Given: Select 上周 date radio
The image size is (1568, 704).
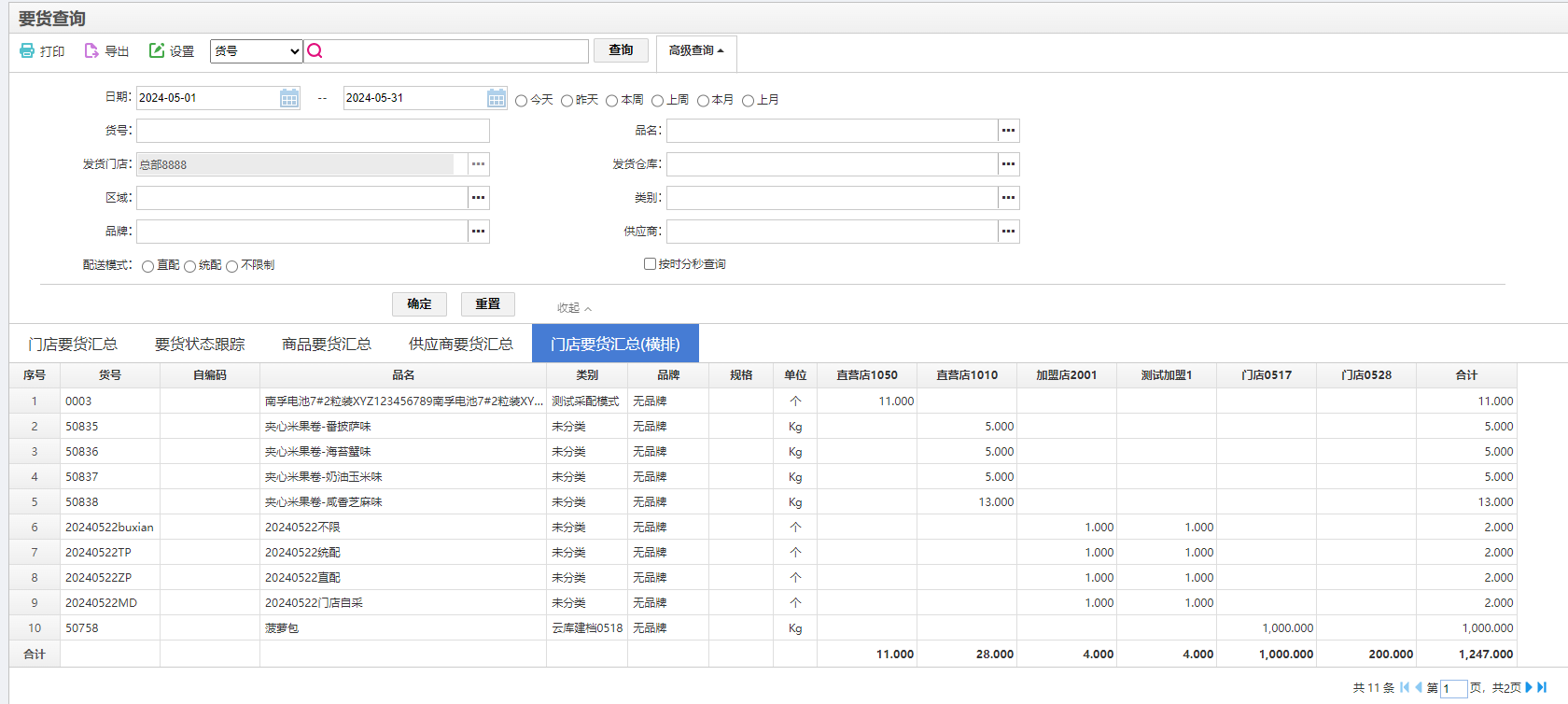Looking at the screenshot, I should click(657, 101).
